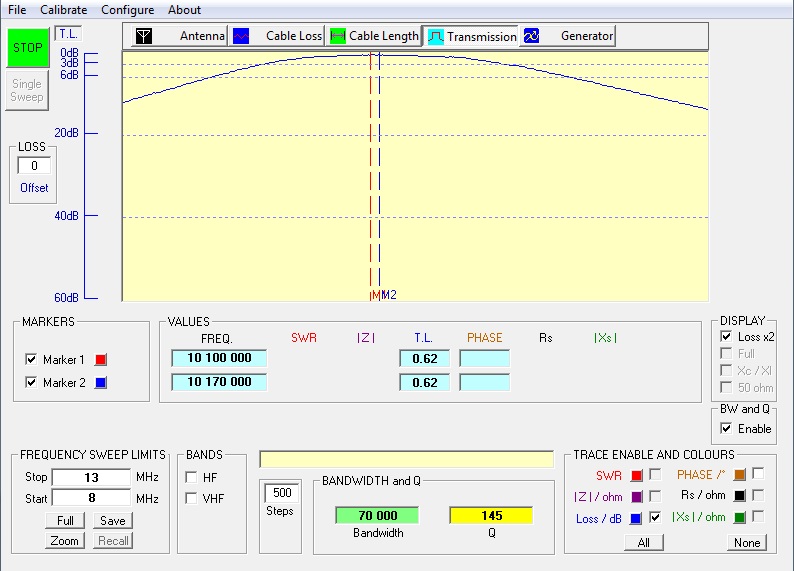Click the green STOP button

tap(27, 48)
